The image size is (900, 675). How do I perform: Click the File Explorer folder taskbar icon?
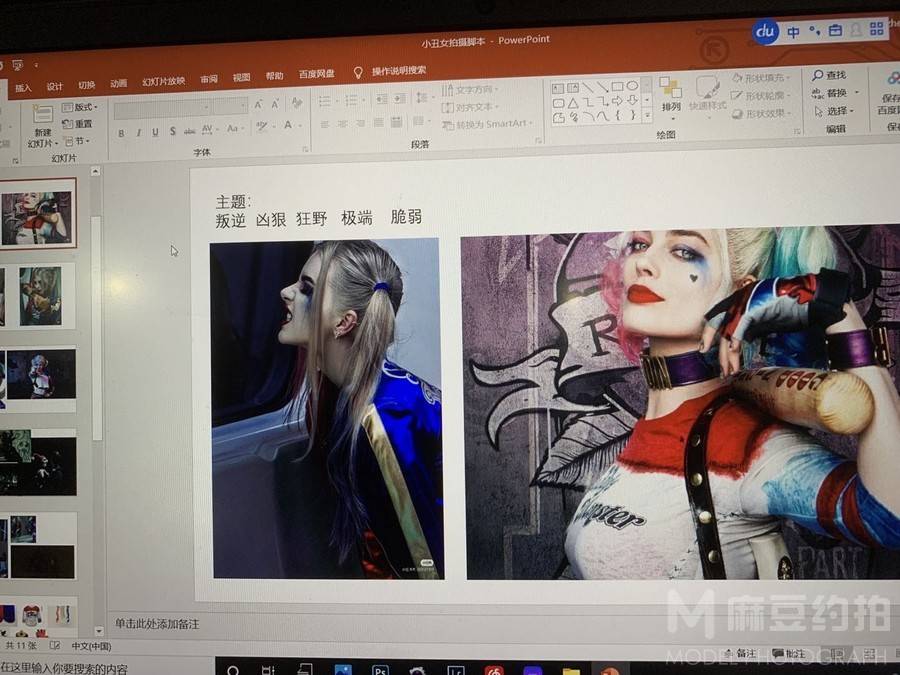[x=571, y=671]
